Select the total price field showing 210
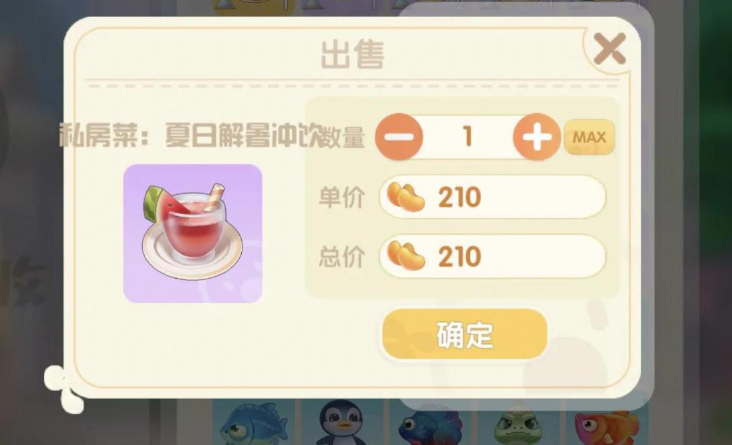Screen dimensions: 732x445 (x=493, y=256)
